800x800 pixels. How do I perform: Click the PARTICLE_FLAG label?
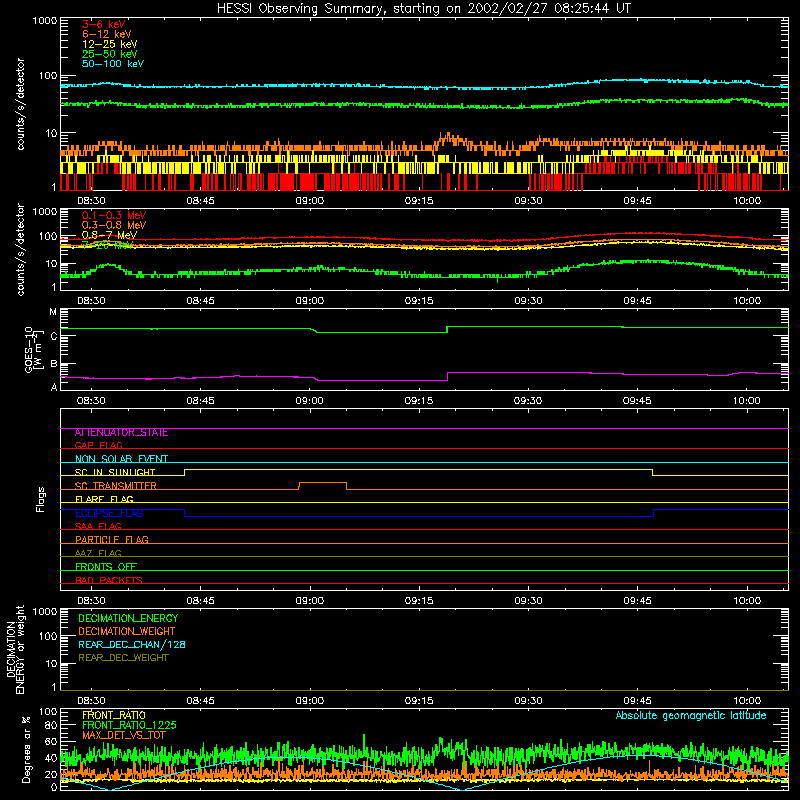(x=112, y=540)
